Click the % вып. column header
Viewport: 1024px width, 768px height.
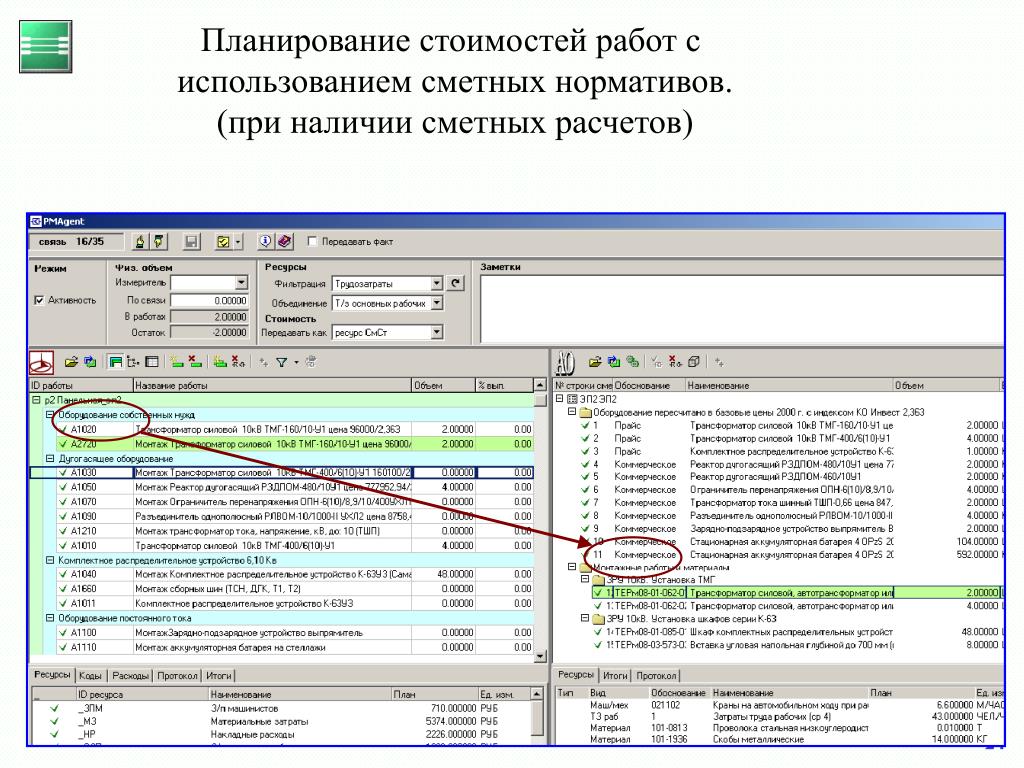tap(504, 385)
